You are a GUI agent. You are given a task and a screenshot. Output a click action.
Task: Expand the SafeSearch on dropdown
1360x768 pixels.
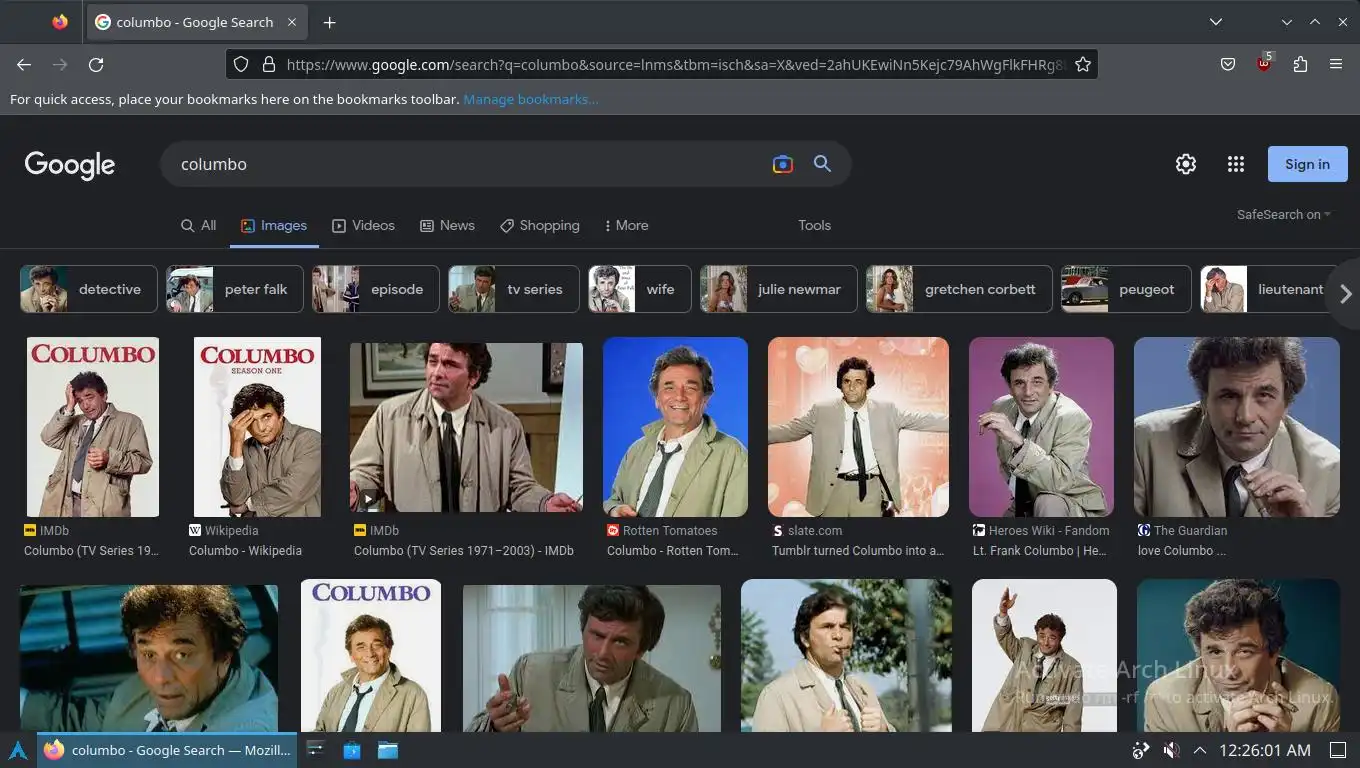1284,214
